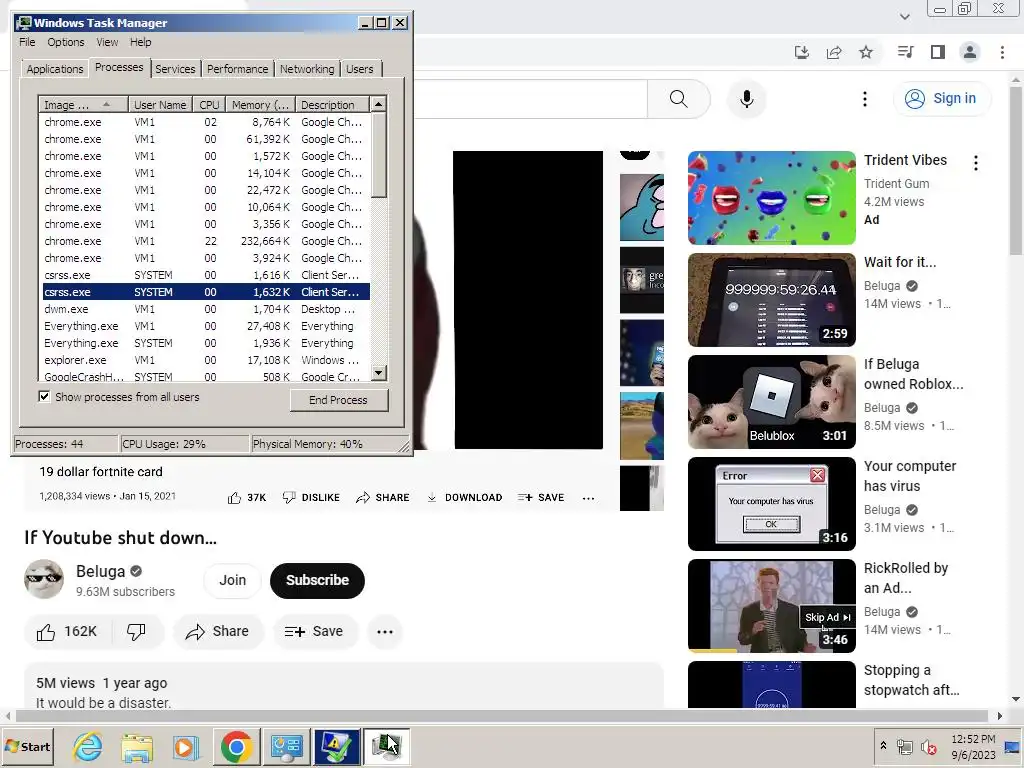Viewport: 1024px width, 768px height.
Task: Click the Share button under the title
Action: coord(217,632)
